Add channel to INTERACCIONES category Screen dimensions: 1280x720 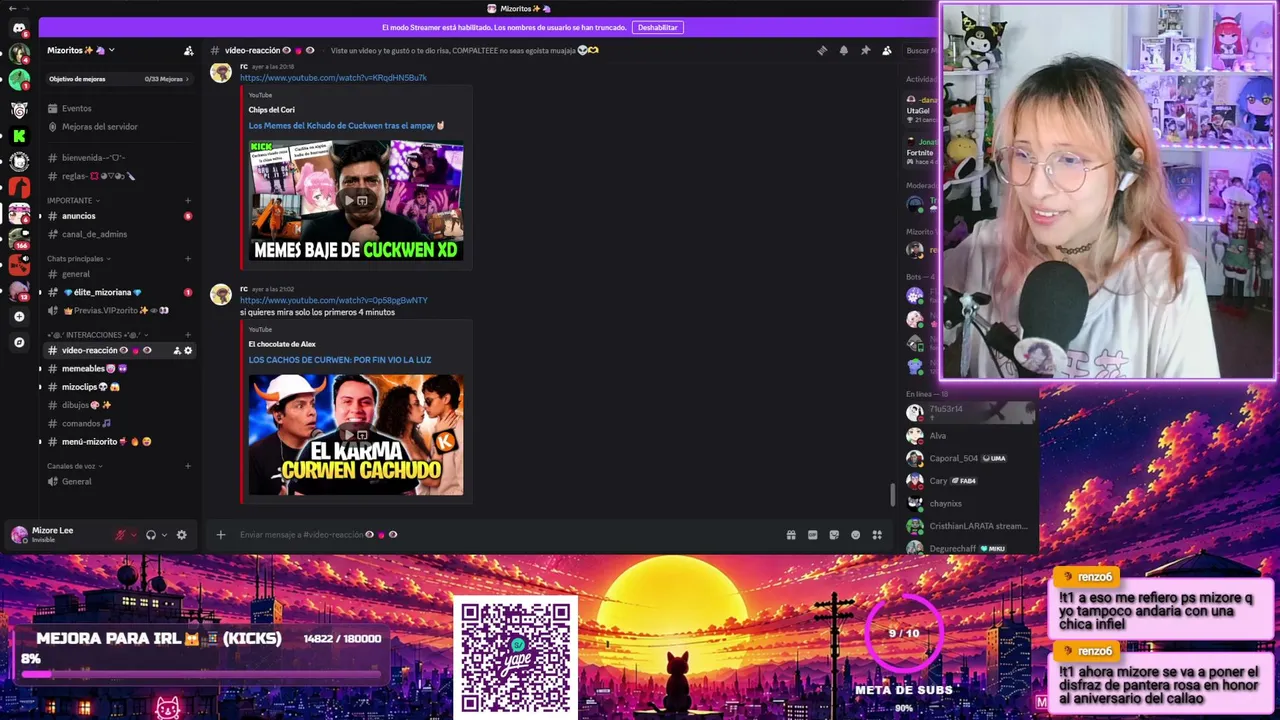point(187,335)
